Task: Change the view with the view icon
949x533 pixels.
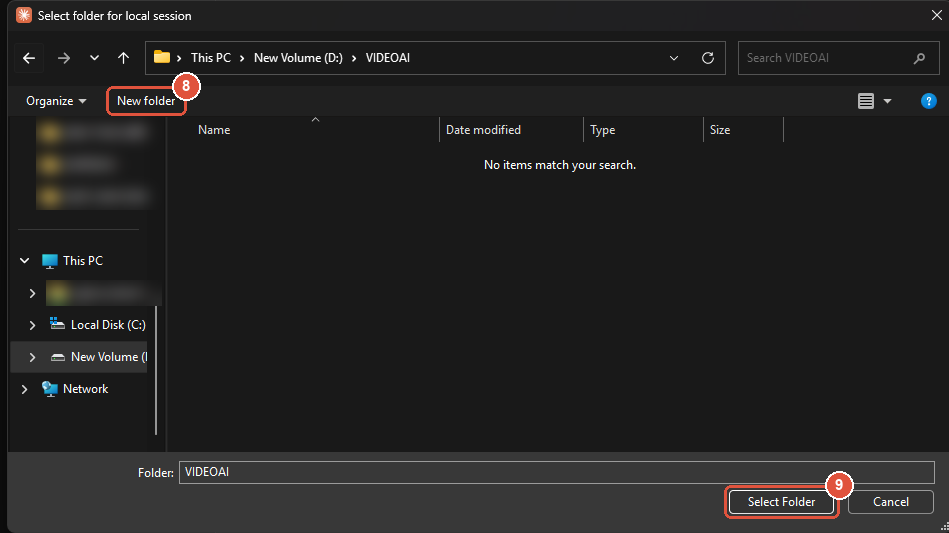Action: (x=865, y=101)
